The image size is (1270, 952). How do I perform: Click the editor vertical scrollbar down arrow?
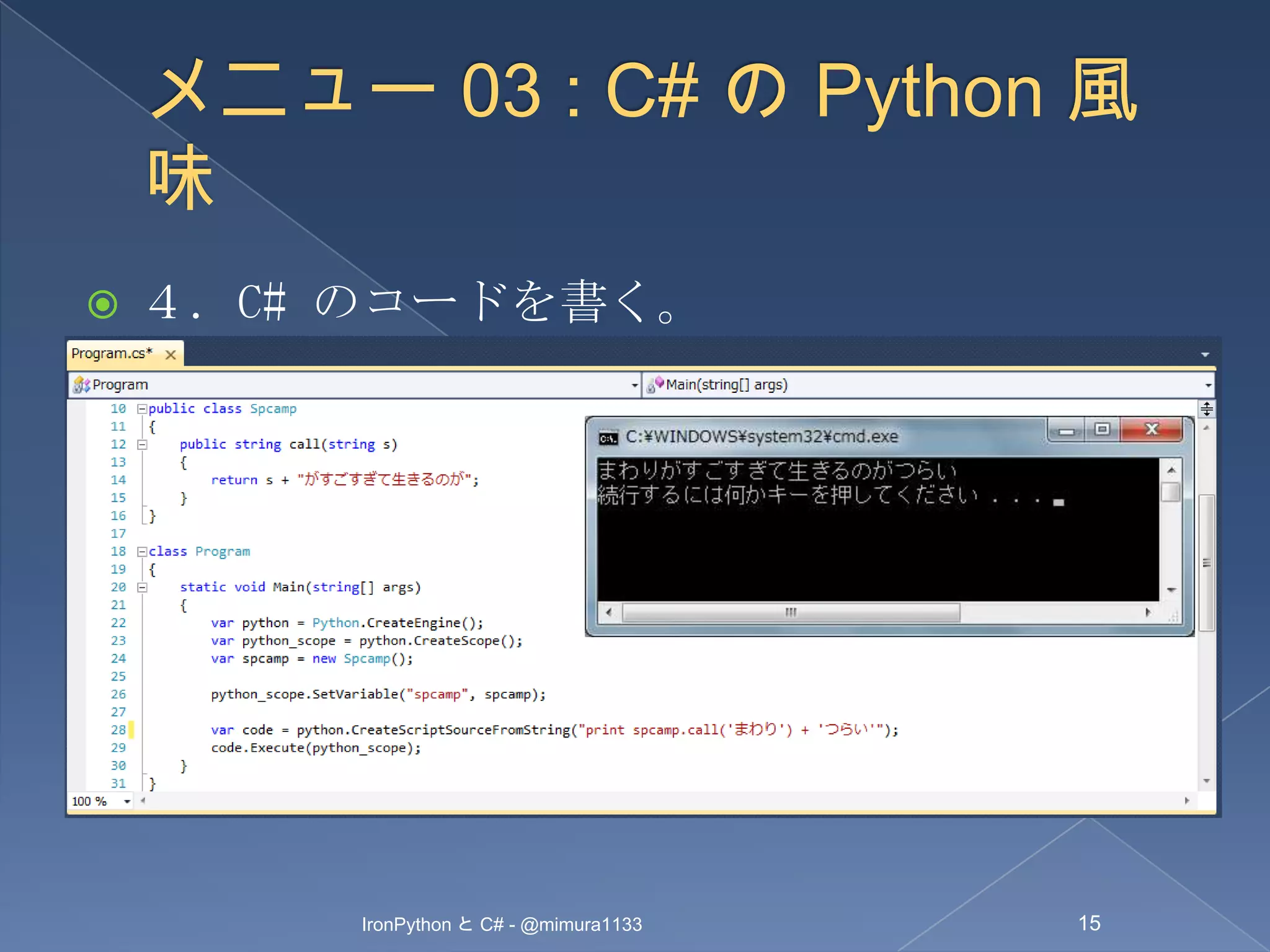[x=1207, y=781]
